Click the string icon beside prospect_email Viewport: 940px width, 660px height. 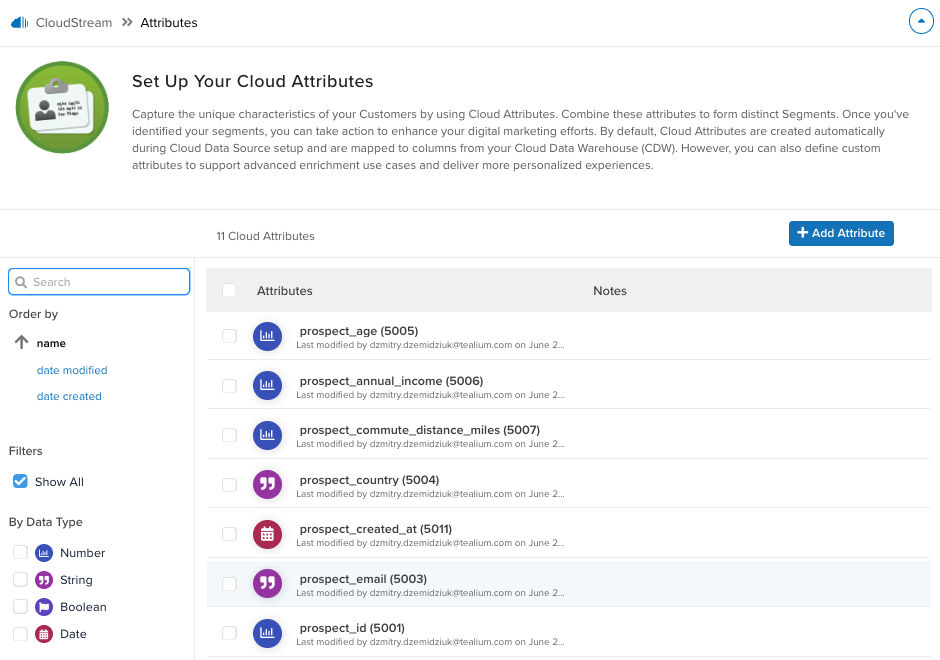coord(267,583)
